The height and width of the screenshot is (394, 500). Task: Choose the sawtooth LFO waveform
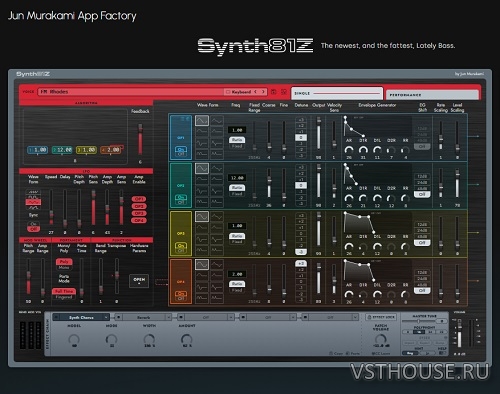click(x=33, y=192)
